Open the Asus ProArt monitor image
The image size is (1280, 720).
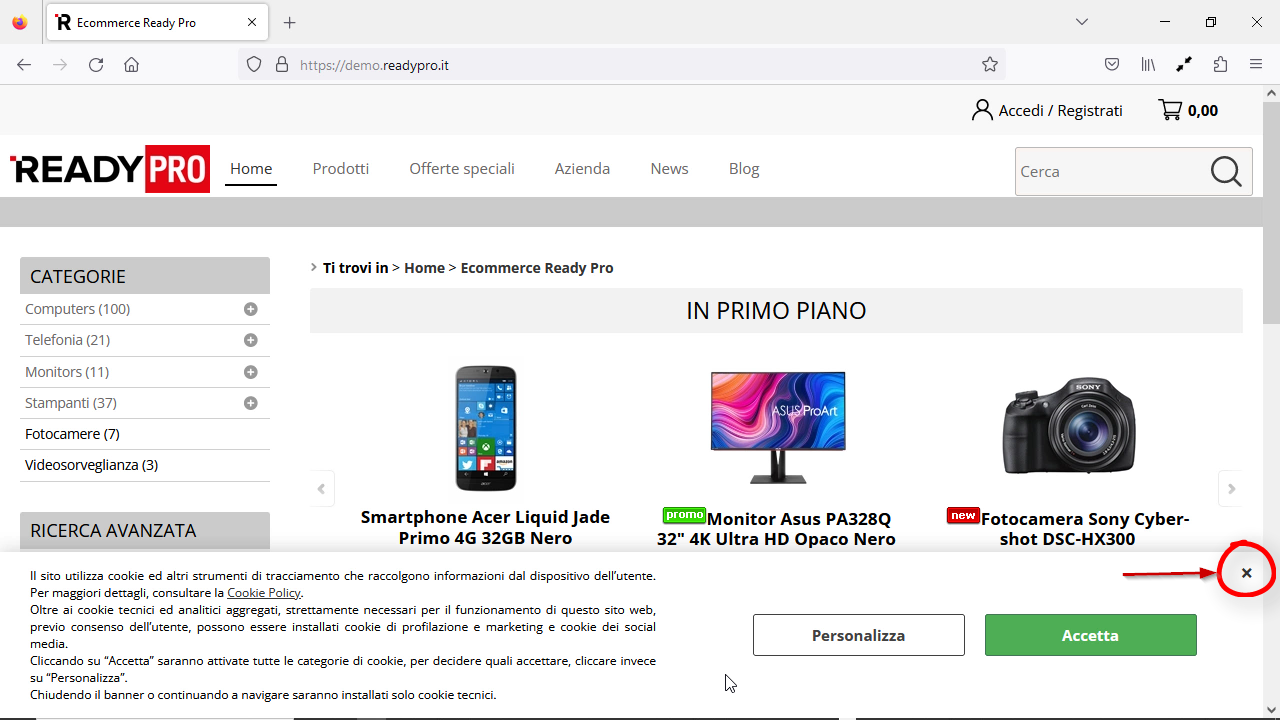point(778,428)
